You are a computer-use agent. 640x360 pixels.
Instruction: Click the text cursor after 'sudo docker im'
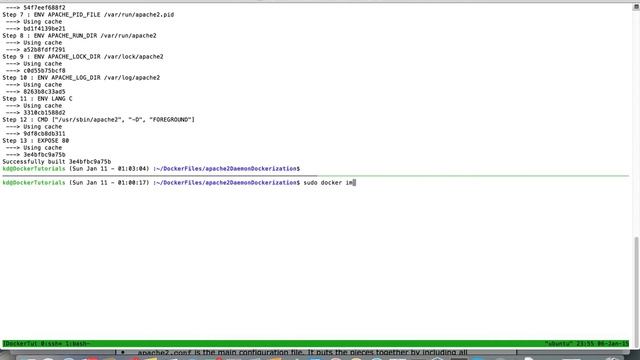[355, 182]
